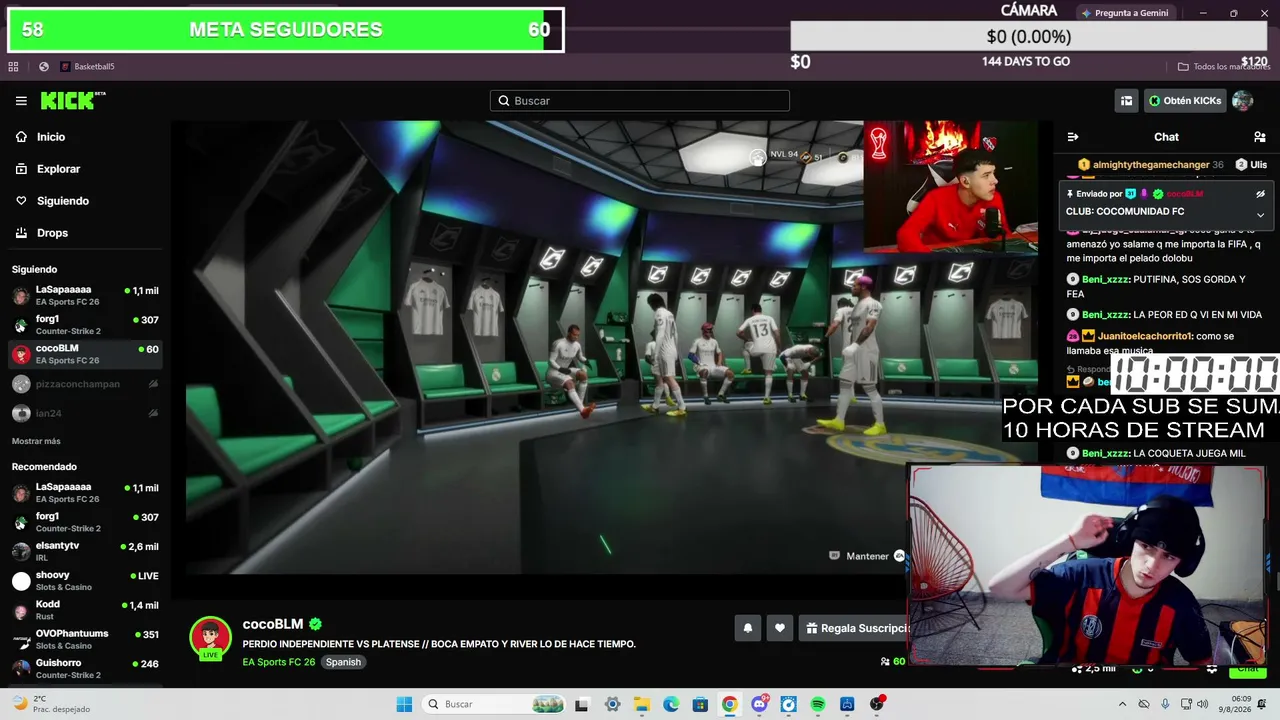Open Microsoft Store on taskbar
This screenshot has height=720, width=1280.
click(700, 704)
